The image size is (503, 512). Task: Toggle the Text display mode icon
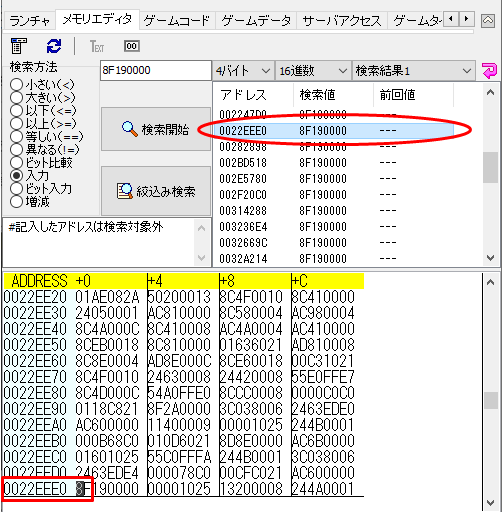click(97, 46)
